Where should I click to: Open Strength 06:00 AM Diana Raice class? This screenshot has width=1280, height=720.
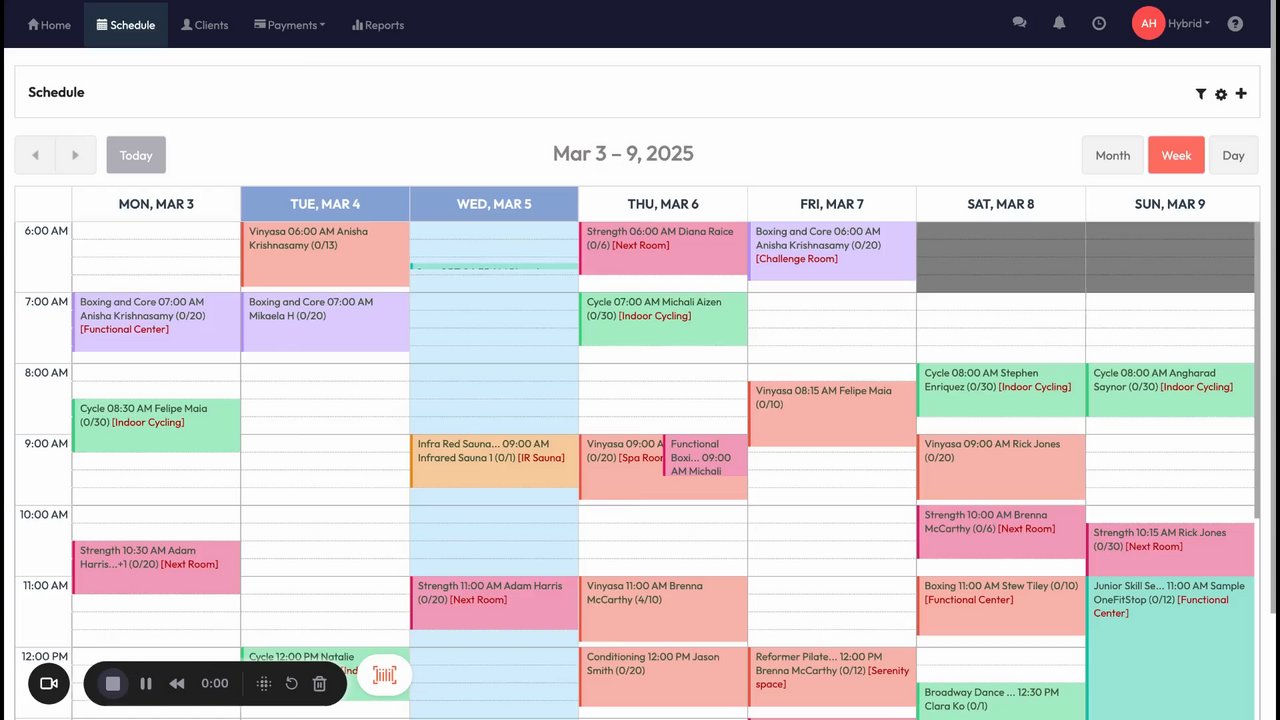pos(663,248)
